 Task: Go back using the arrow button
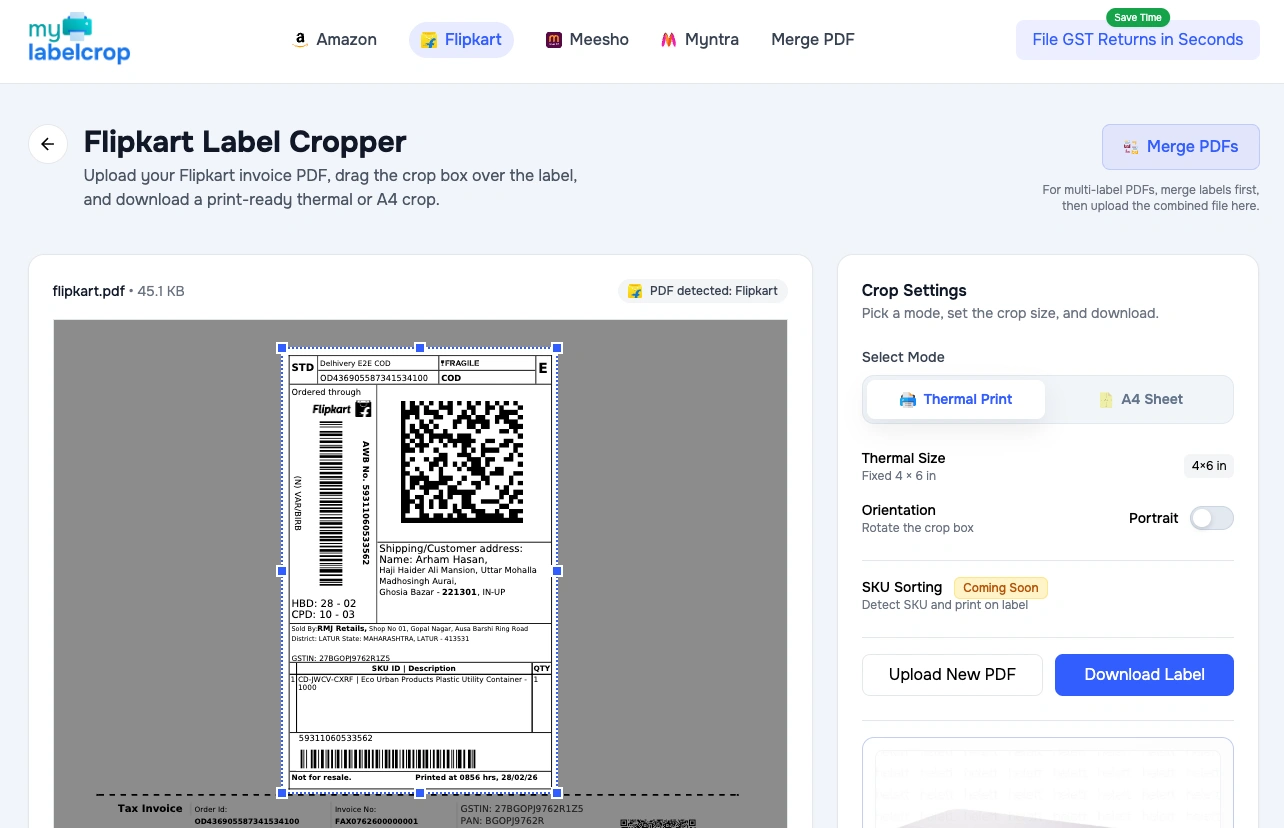click(47, 144)
